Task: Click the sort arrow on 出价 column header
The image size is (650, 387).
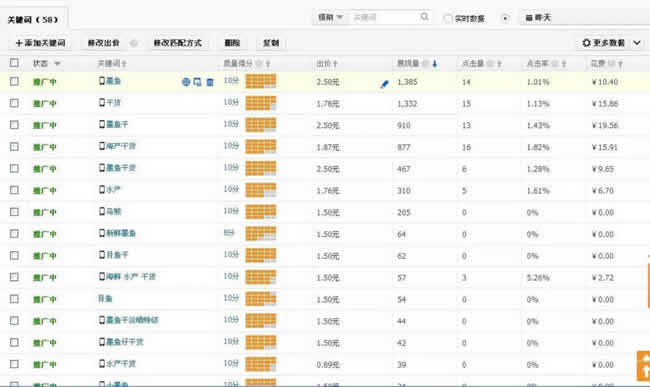Action: pos(335,64)
